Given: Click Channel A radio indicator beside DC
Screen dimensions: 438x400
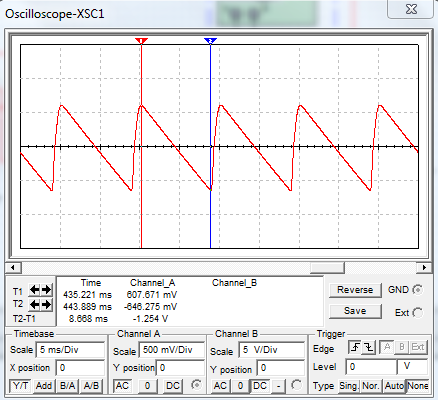Looking at the screenshot, I should coord(196,385).
